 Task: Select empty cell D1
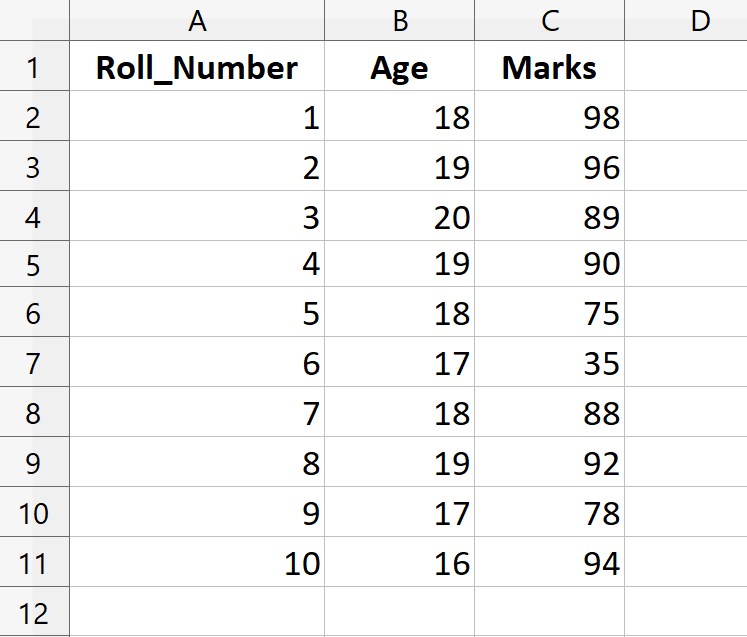686,68
